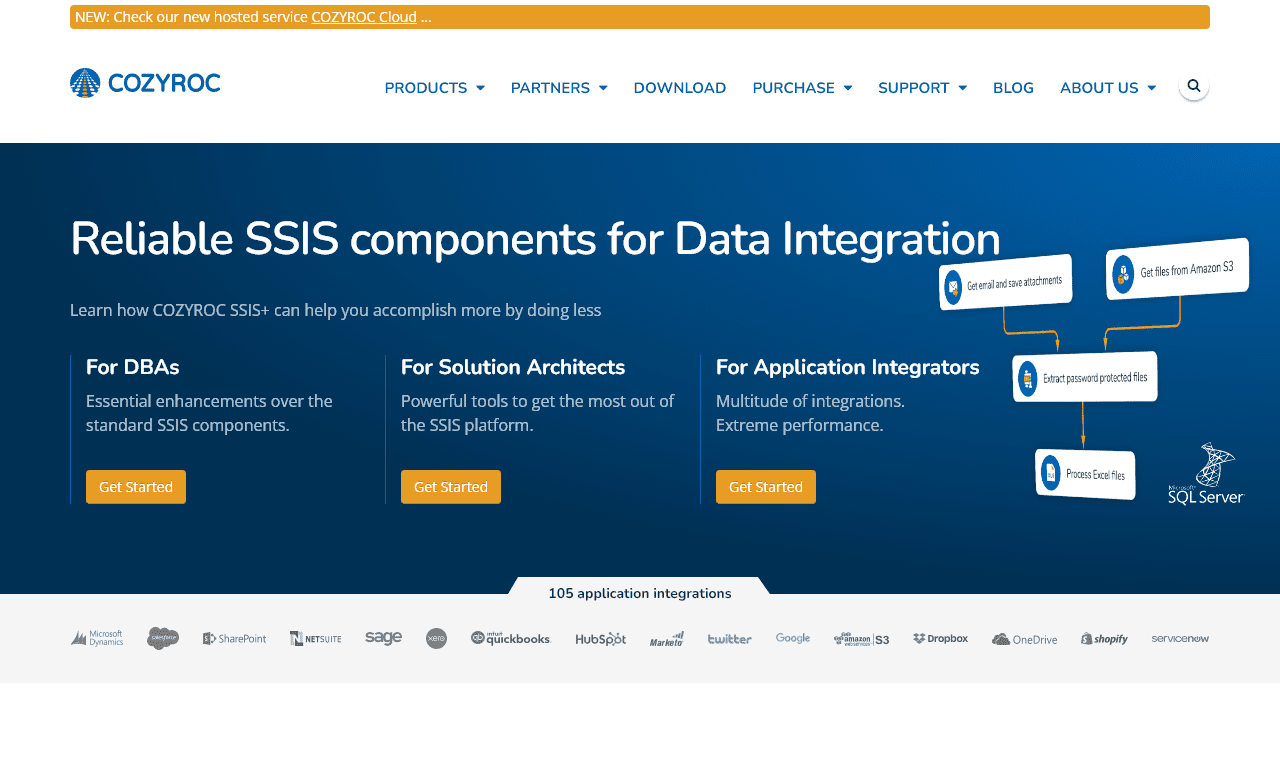The height and width of the screenshot is (768, 1280).
Task: Click the Twitter logo
Action: 730,639
